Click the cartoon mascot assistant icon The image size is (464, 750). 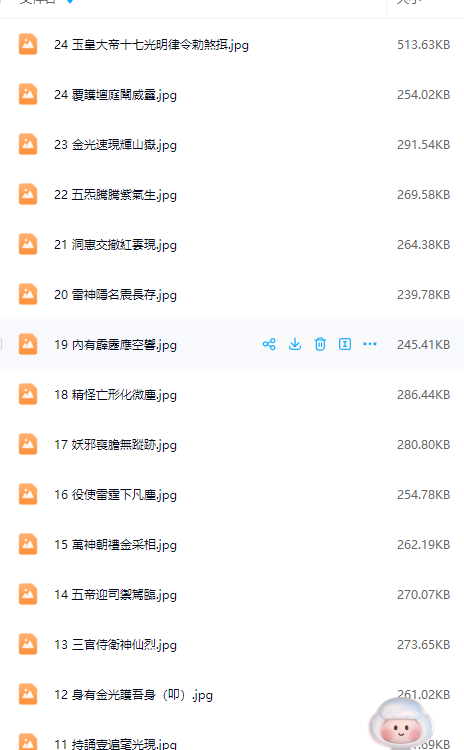tap(400, 724)
